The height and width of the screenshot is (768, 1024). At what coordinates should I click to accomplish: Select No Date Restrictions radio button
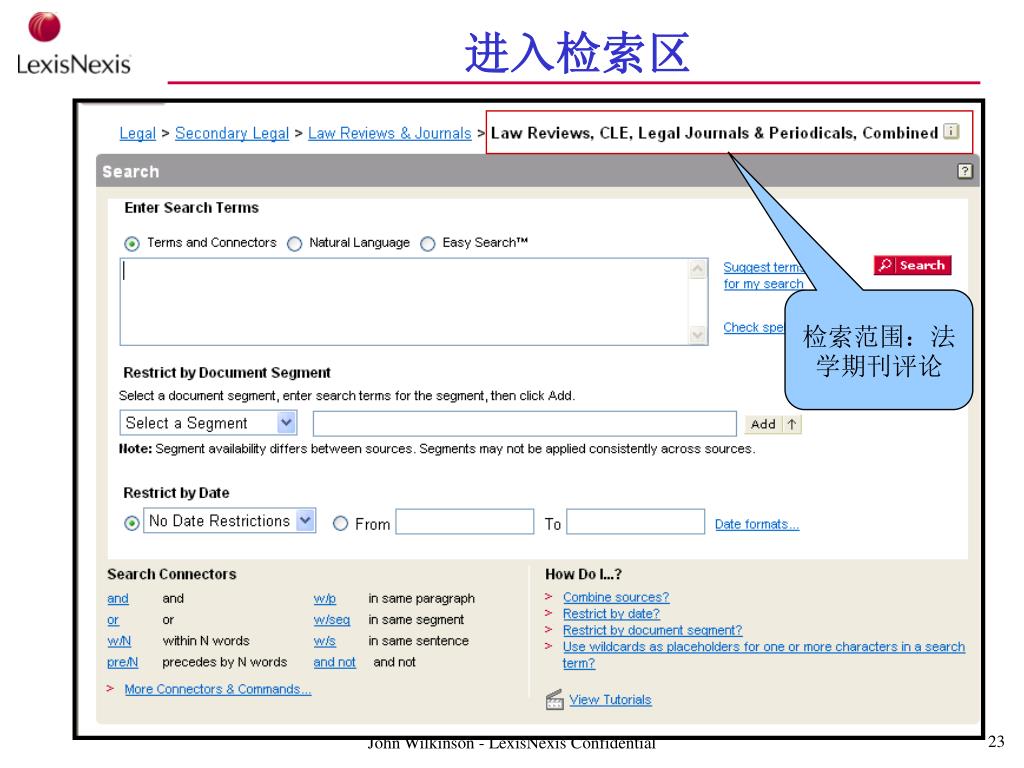coord(132,523)
